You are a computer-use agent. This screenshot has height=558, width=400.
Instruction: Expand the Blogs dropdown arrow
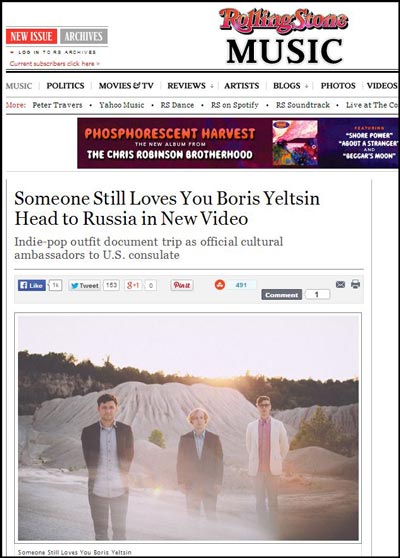click(x=306, y=86)
